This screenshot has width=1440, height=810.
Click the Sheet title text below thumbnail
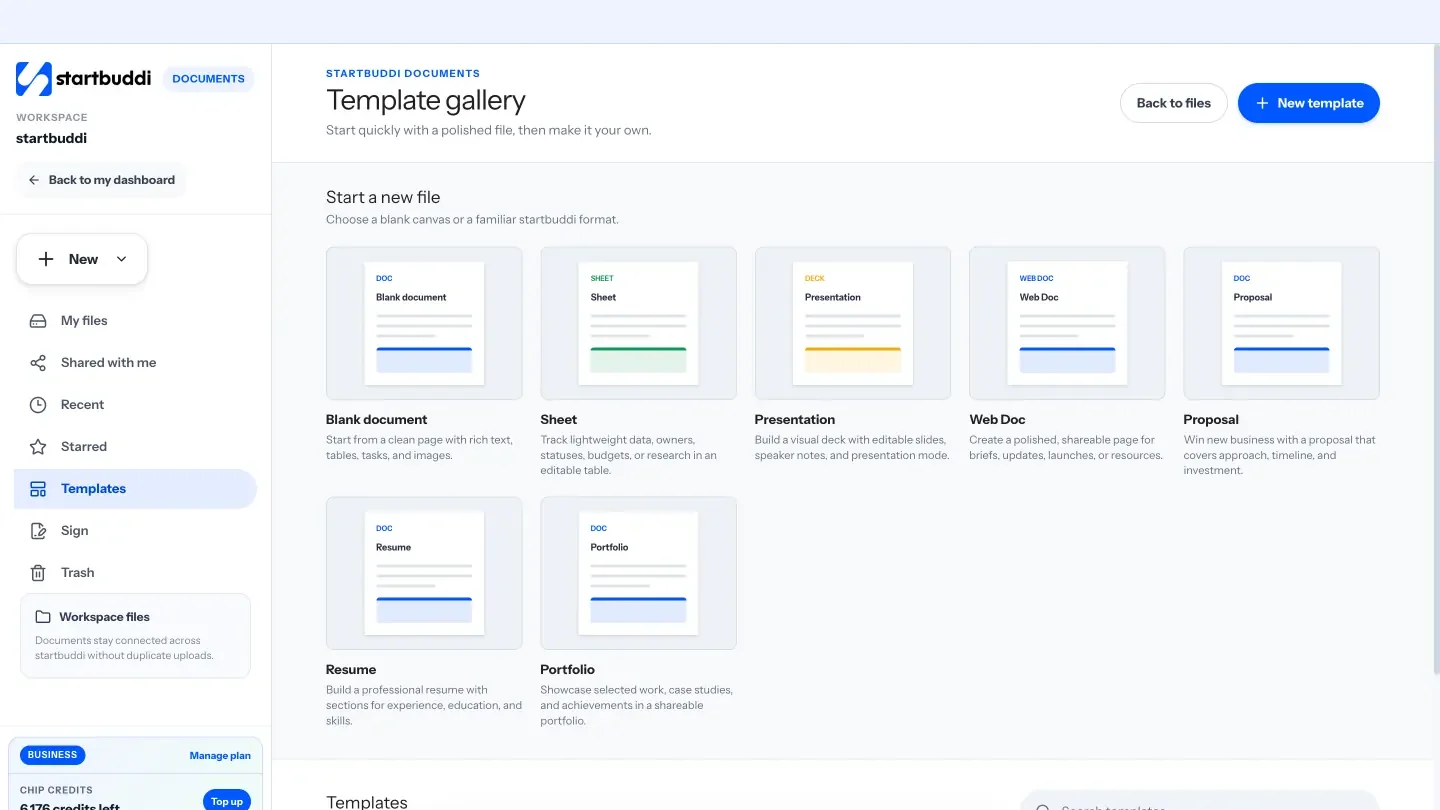pyautogui.click(x=559, y=420)
